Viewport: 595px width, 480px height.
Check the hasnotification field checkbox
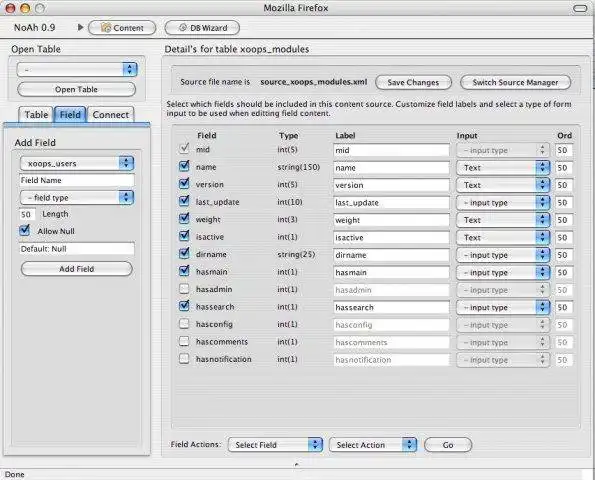184,359
